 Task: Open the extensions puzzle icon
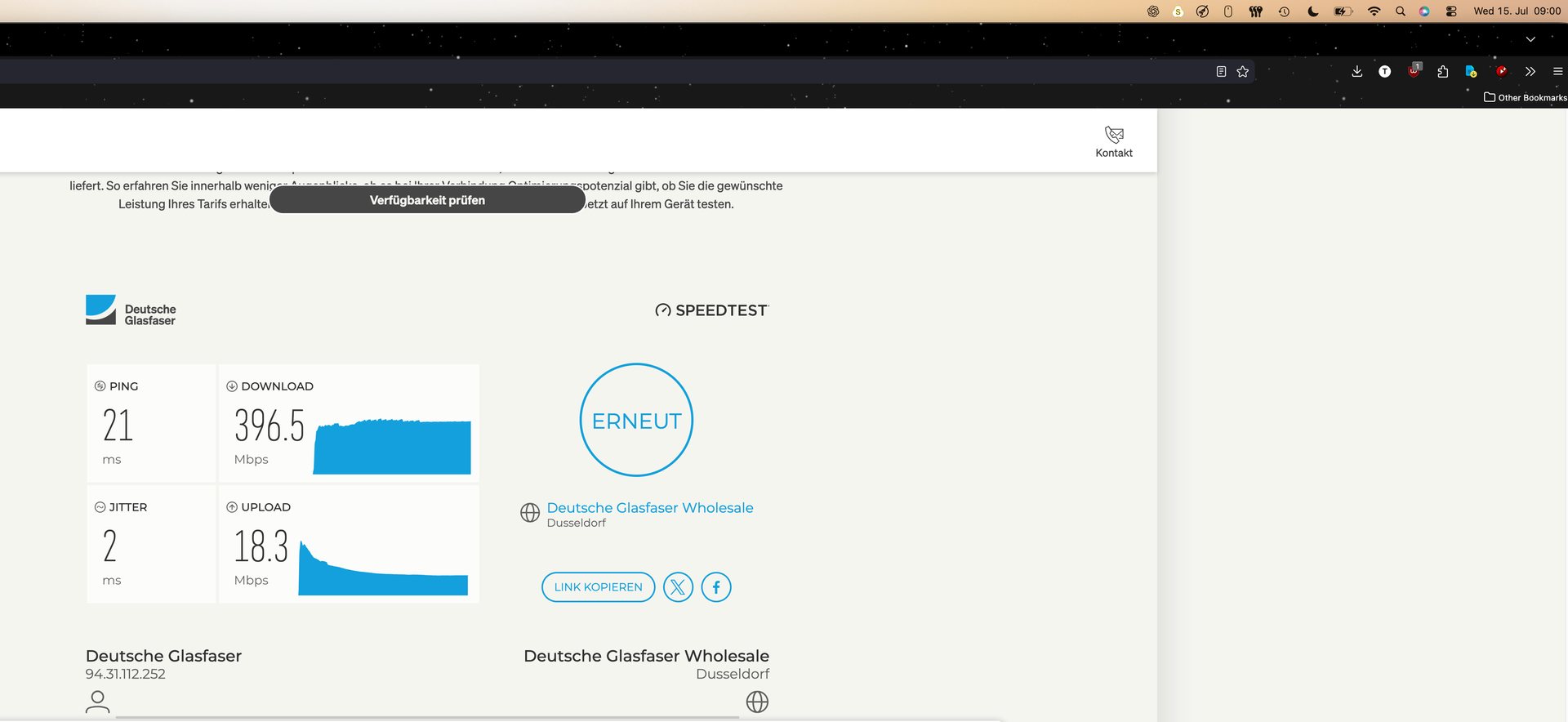click(x=1443, y=72)
